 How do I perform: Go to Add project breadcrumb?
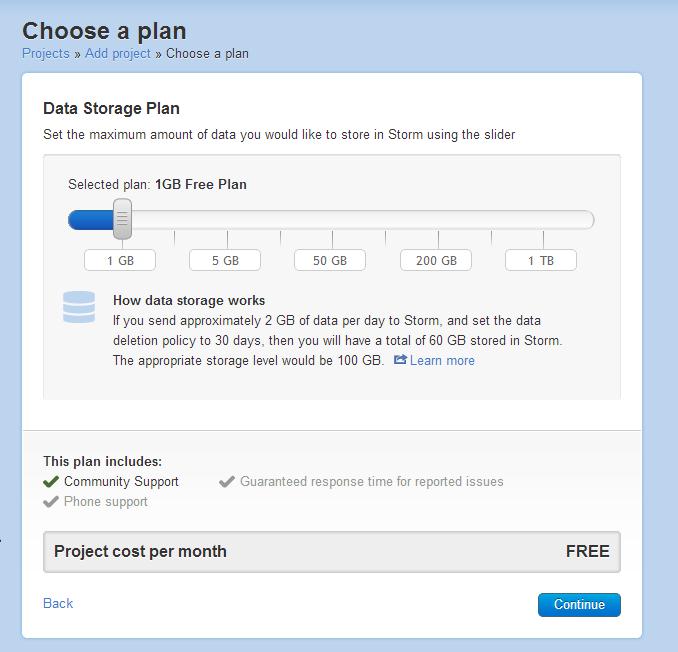coord(118,53)
